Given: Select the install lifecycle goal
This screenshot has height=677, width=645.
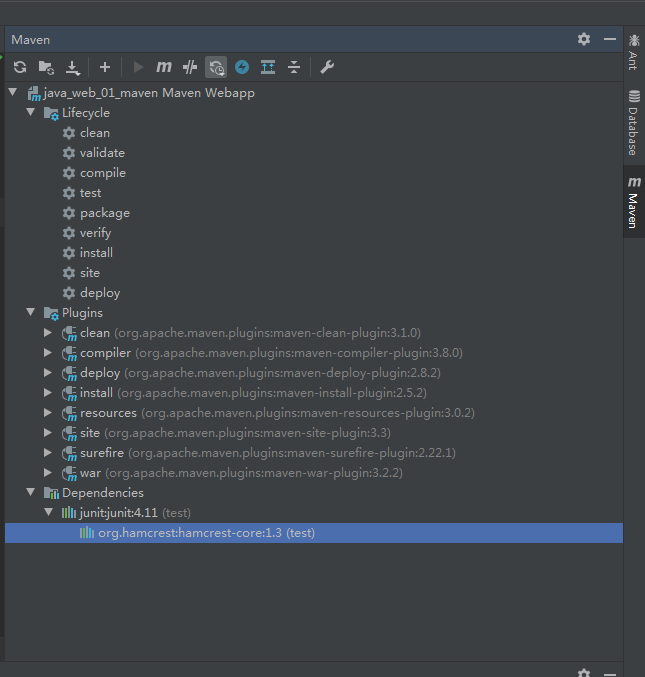Looking at the screenshot, I should point(96,253).
